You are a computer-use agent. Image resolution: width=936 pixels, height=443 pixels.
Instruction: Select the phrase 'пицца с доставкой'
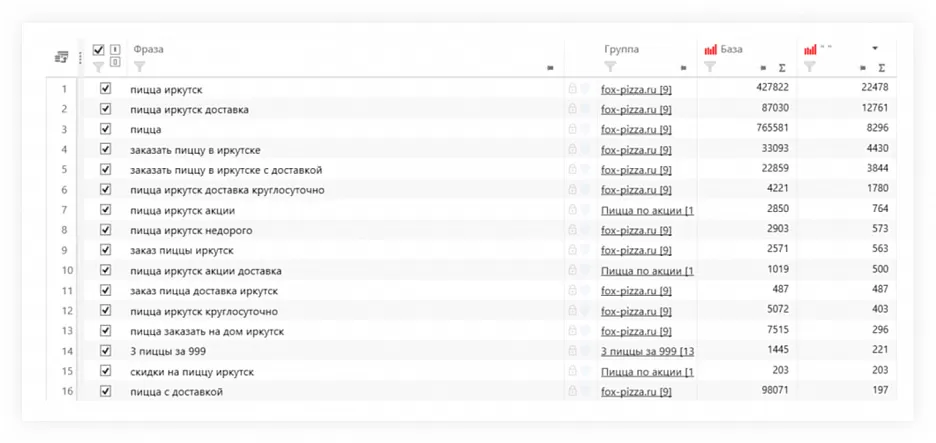176,392
